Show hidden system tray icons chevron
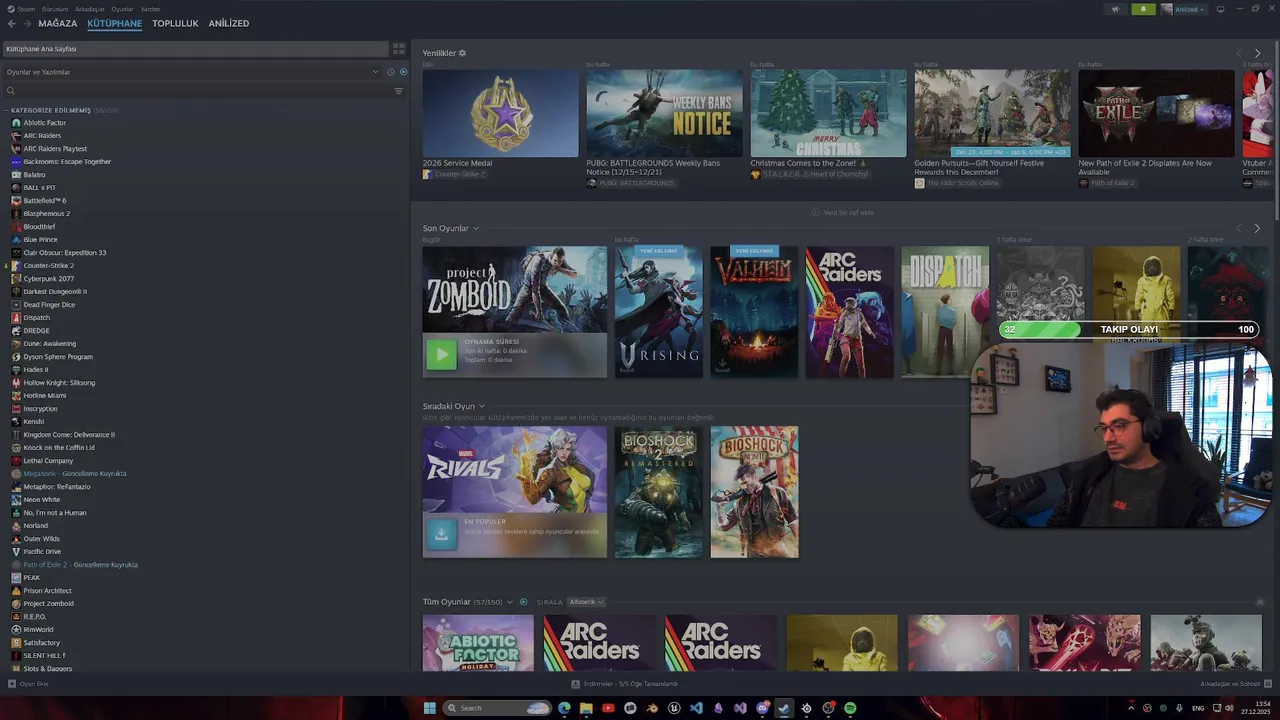Screen dimensions: 1280x720 1132,708
